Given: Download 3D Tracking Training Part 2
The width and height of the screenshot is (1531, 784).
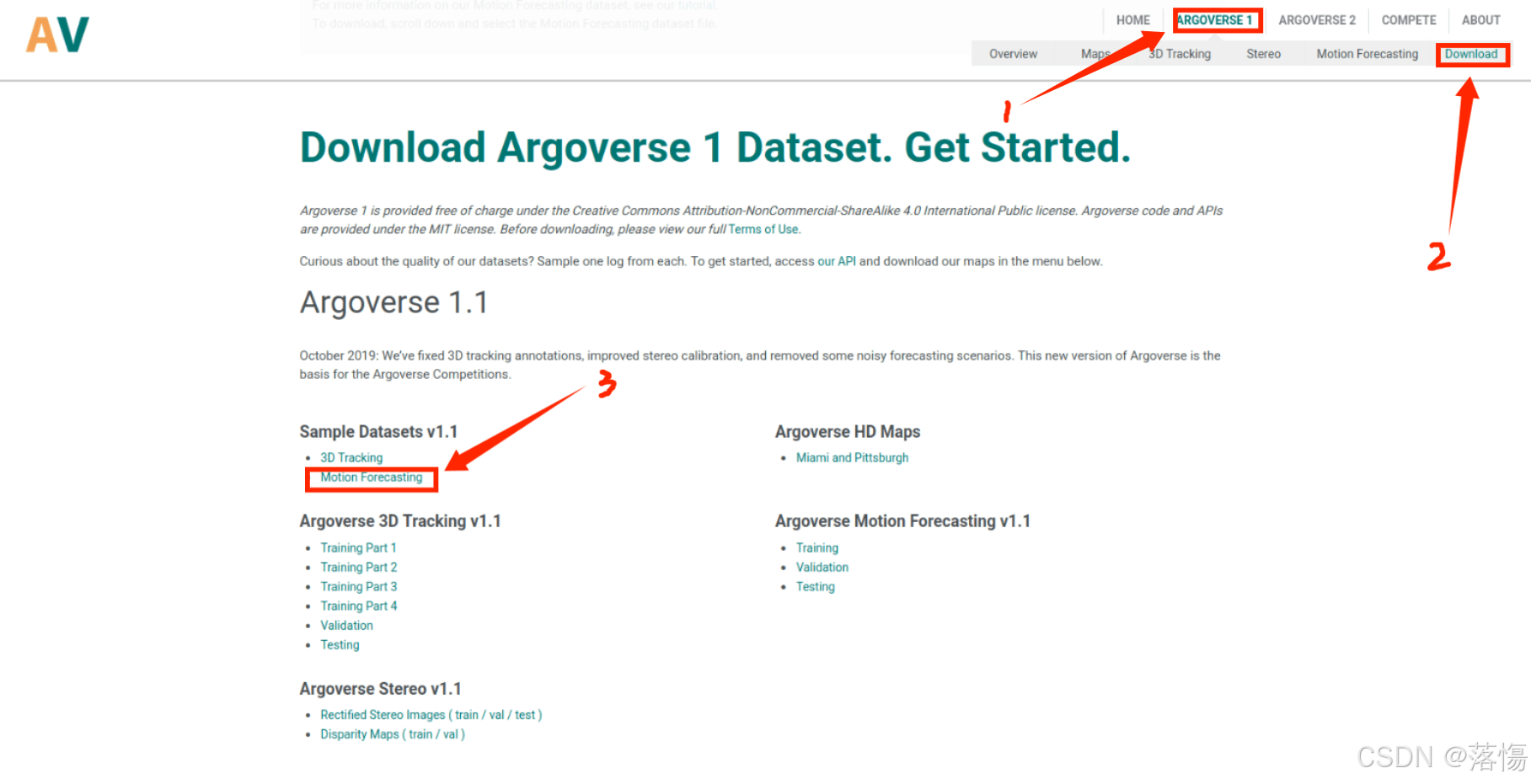Looking at the screenshot, I should tap(359, 567).
